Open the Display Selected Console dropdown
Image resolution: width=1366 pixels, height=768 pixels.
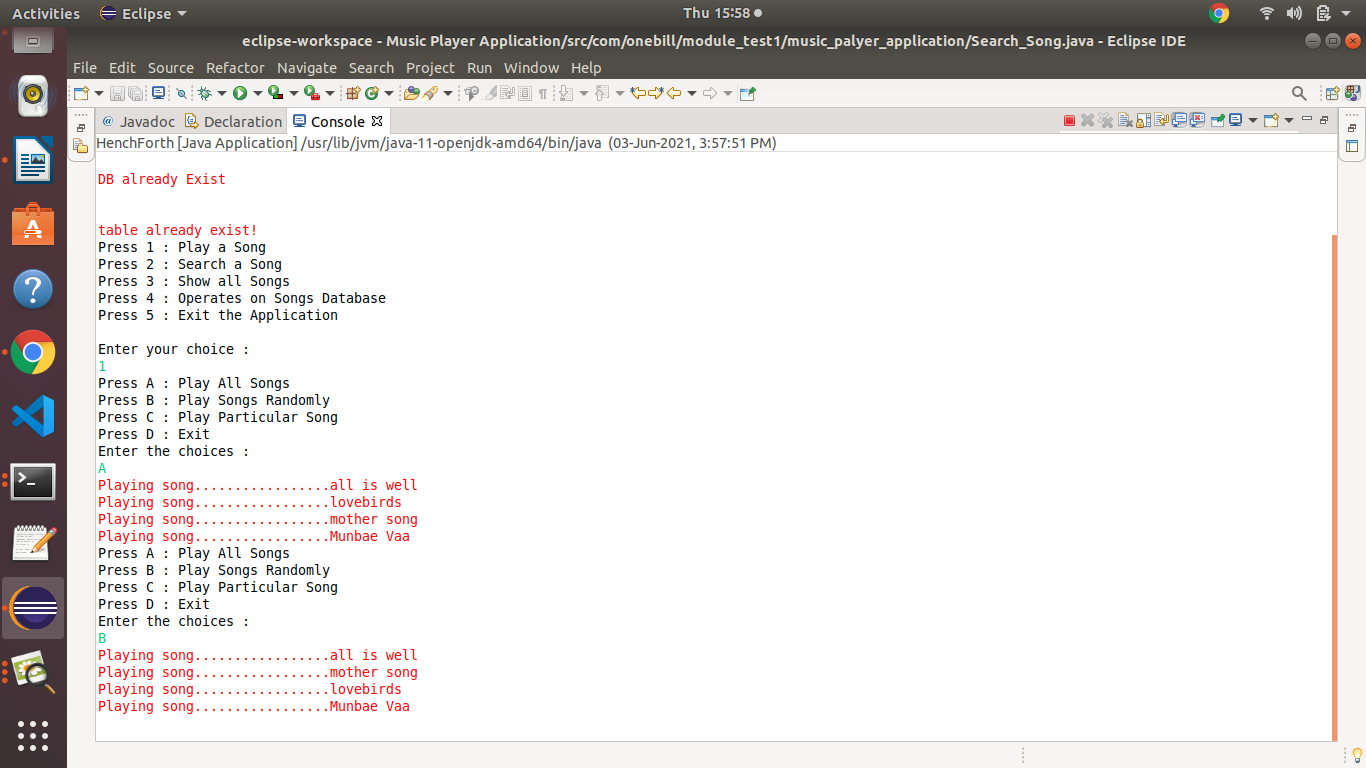pos(1253,120)
